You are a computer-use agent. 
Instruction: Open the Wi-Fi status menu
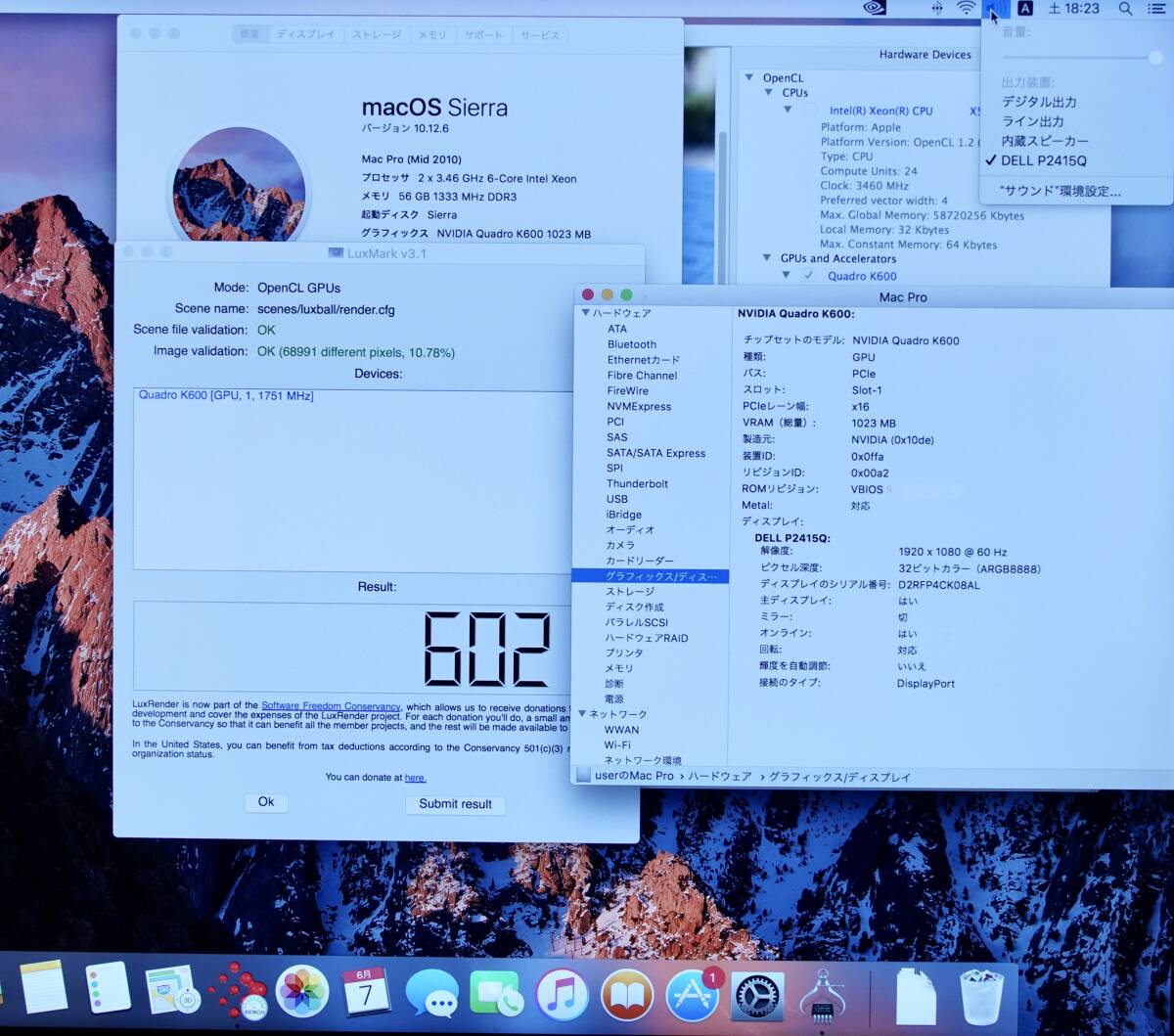966,9
